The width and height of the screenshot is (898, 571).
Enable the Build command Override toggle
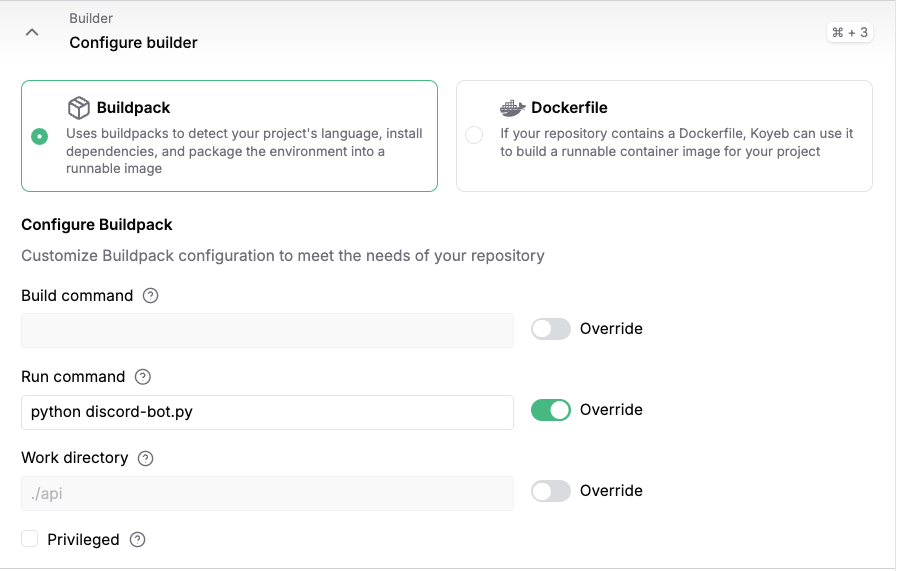550,329
